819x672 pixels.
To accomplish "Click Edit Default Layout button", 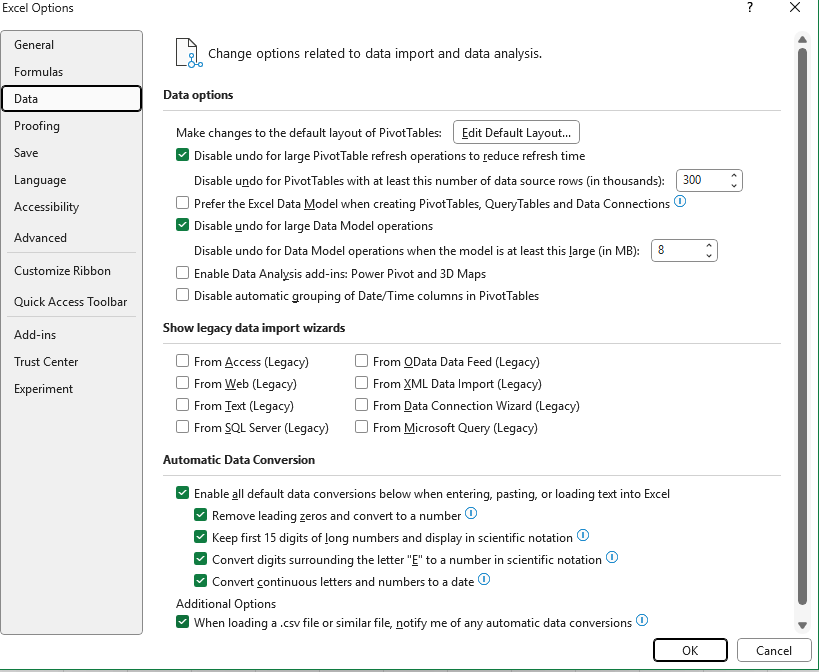I will pyautogui.click(x=516, y=132).
